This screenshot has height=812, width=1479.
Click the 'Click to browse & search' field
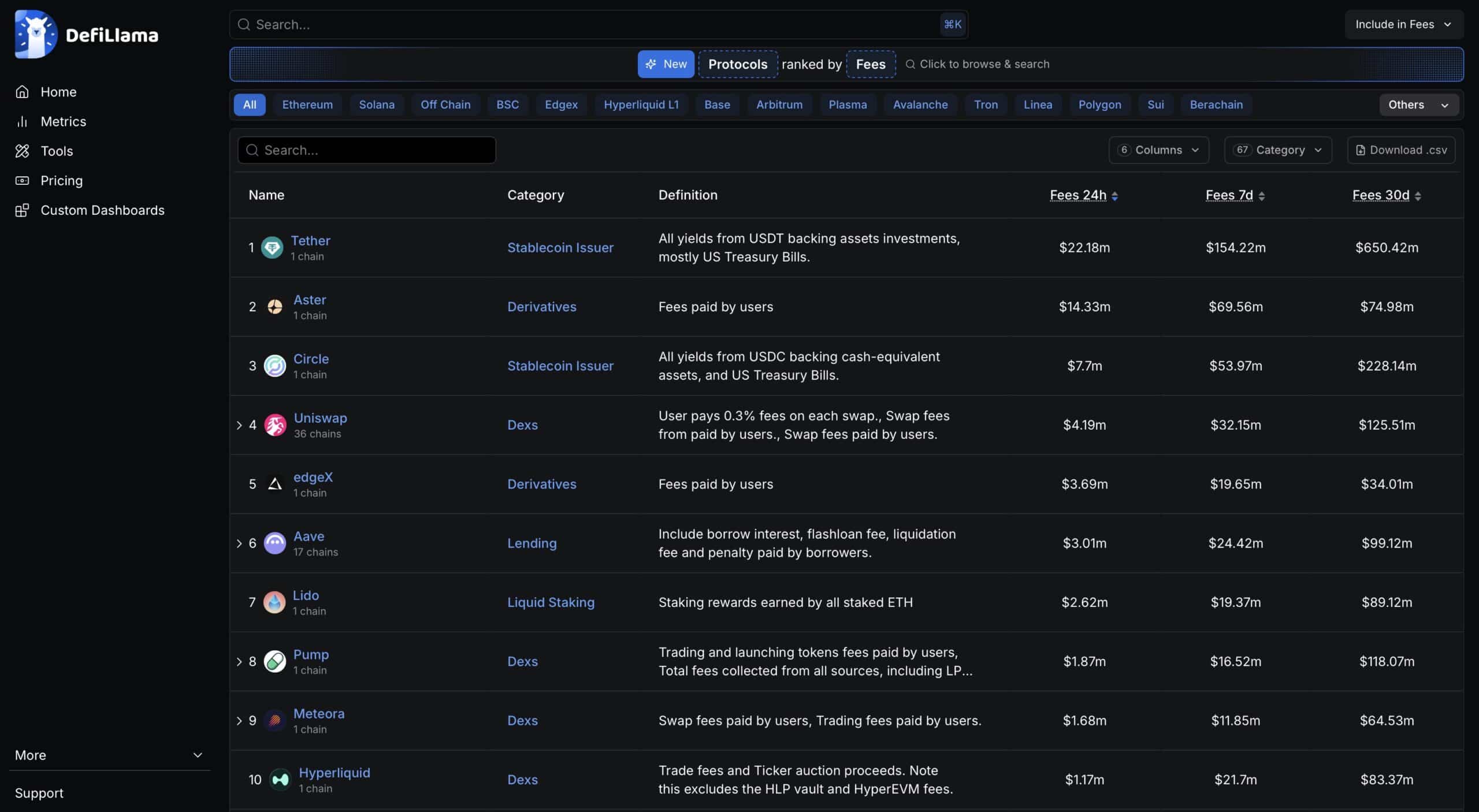pyautogui.click(x=978, y=64)
